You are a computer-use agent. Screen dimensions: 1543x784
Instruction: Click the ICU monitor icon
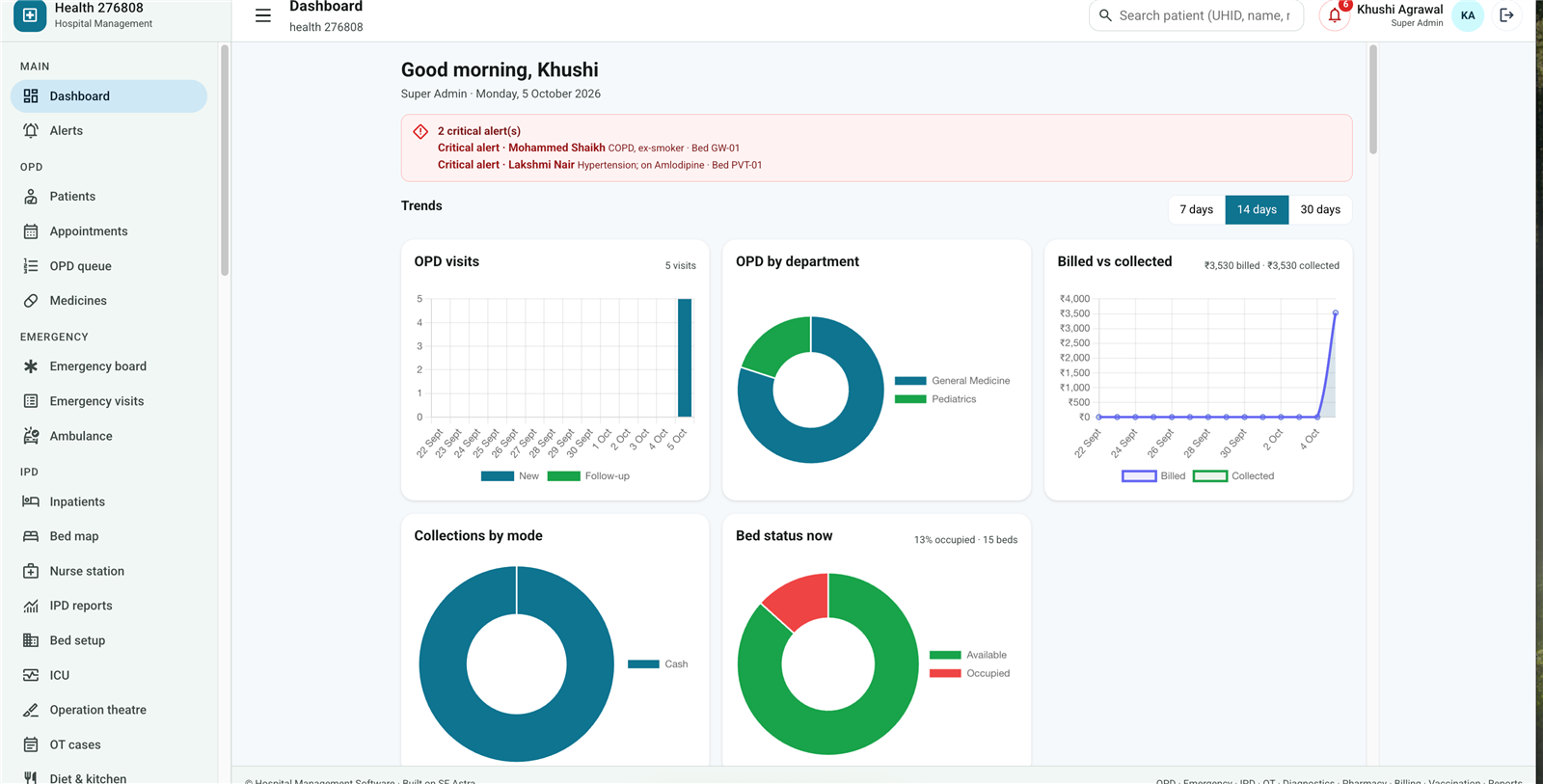tap(31, 675)
